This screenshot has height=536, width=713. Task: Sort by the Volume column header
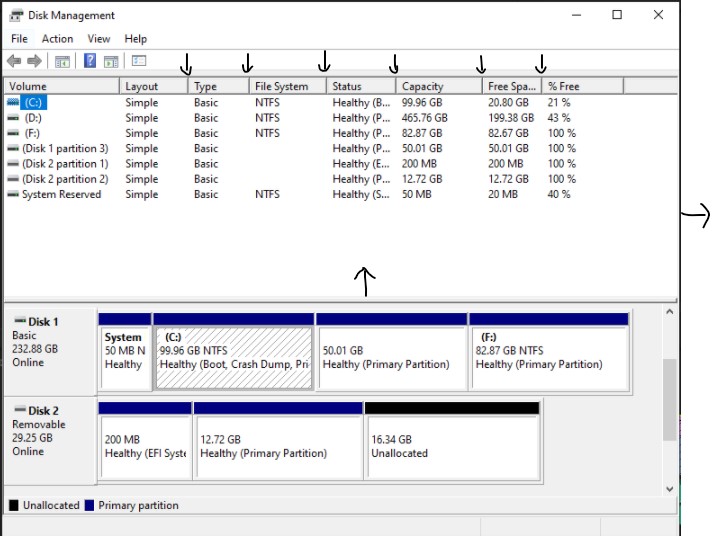pyautogui.click(x=62, y=86)
